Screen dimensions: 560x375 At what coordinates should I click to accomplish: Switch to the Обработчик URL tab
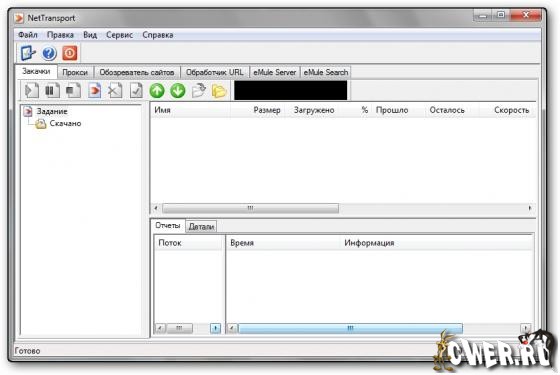(215, 72)
